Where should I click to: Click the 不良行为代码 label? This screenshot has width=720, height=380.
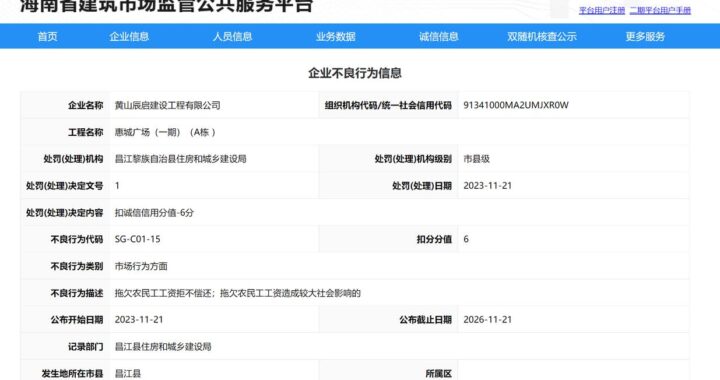click(x=77, y=239)
